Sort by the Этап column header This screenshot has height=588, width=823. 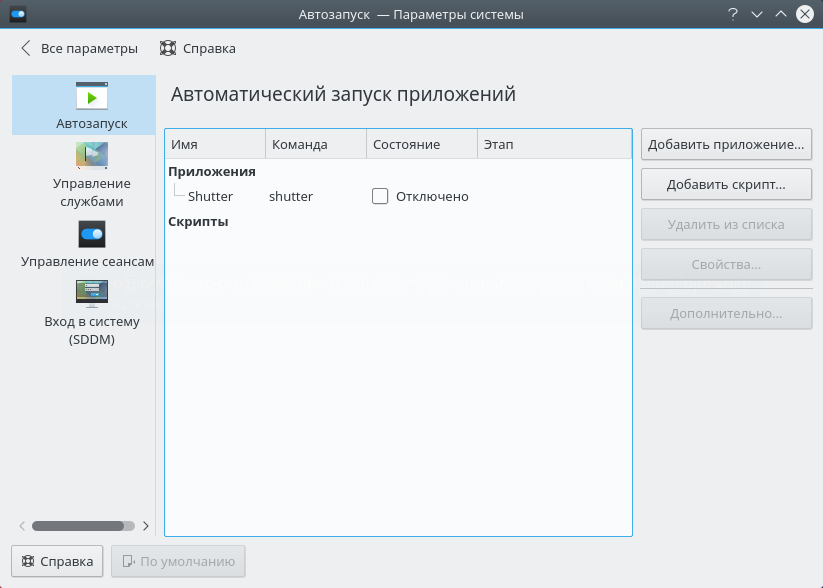554,144
